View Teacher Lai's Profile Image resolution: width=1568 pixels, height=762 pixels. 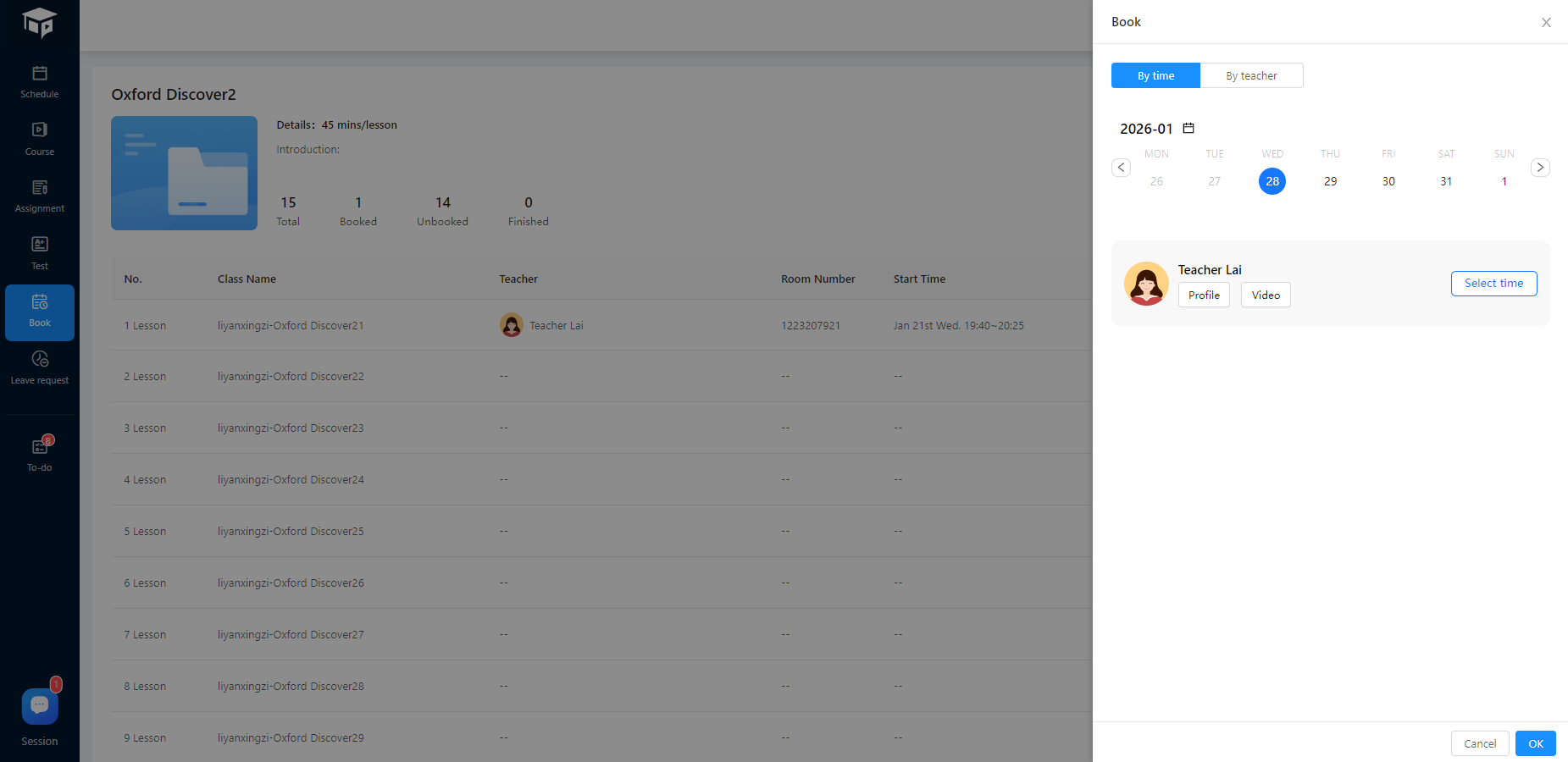tap(1204, 295)
